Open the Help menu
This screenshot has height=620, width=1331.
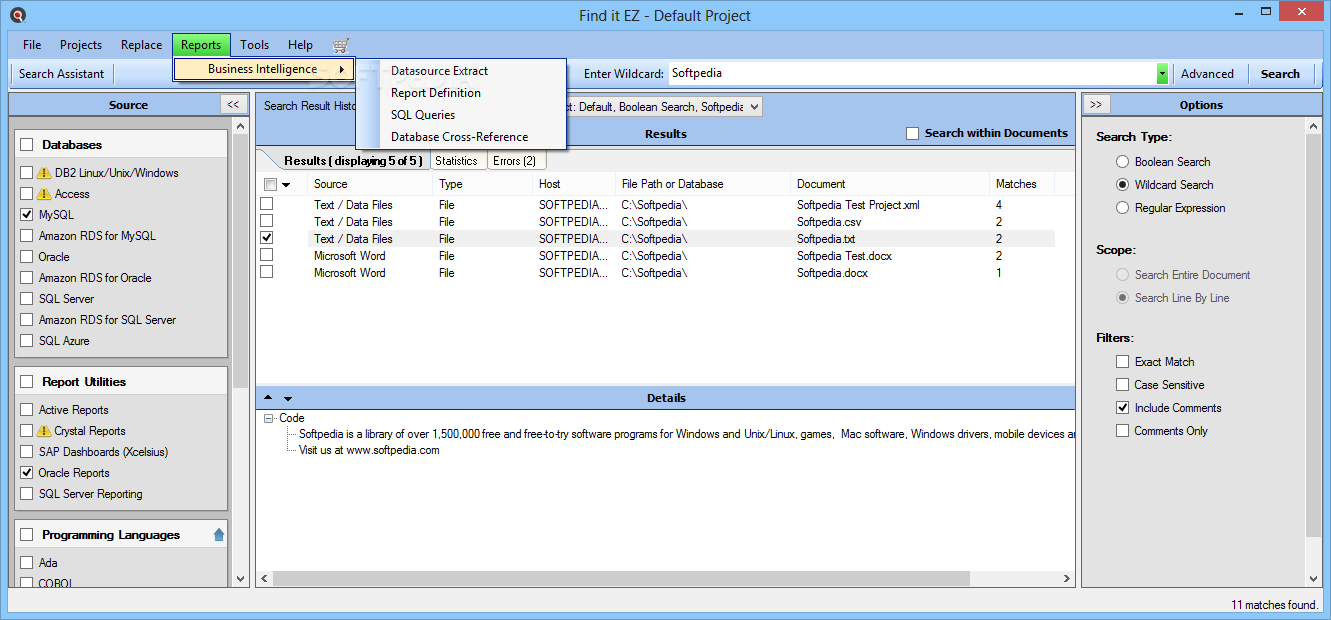pyautogui.click(x=300, y=45)
